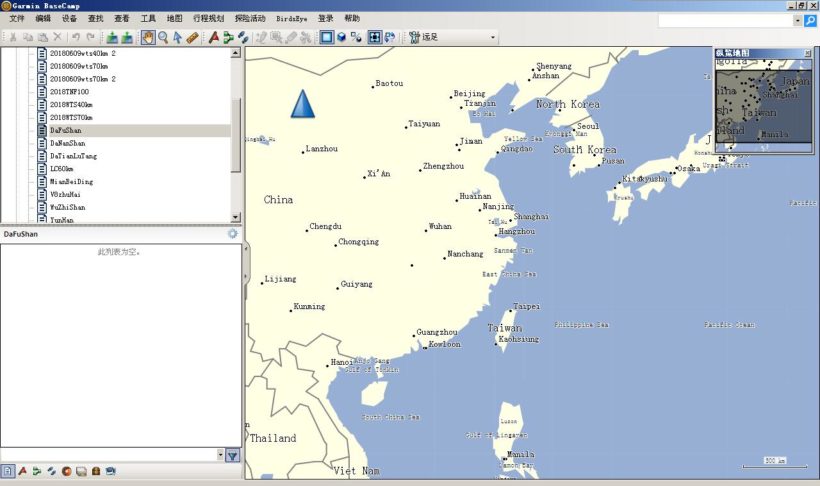Viewport: 820px width, 486px height.
Task: Toggle the filter funnel button
Action: pos(233,456)
